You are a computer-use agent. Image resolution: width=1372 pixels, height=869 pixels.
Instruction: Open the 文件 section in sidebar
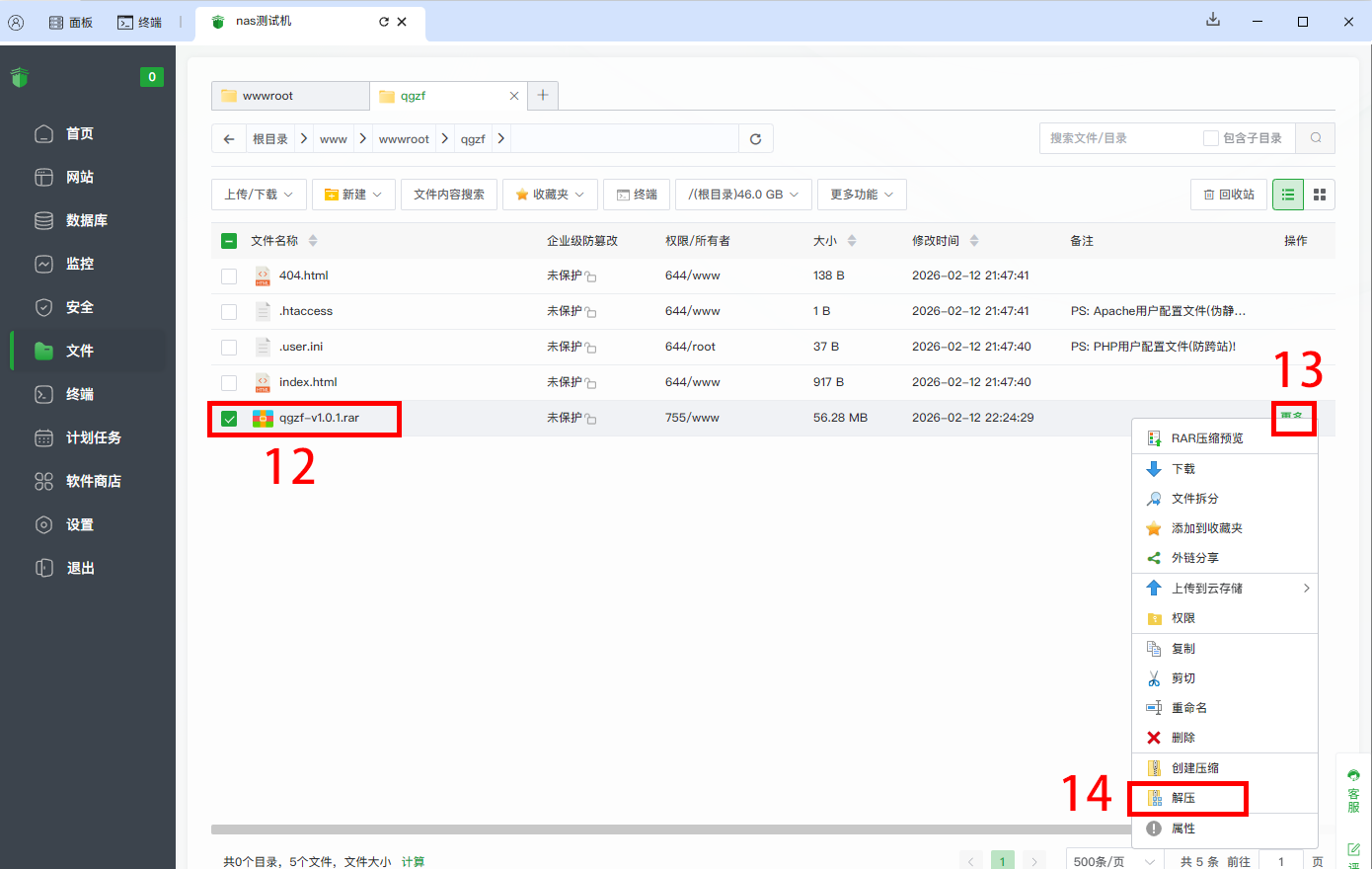tap(79, 351)
